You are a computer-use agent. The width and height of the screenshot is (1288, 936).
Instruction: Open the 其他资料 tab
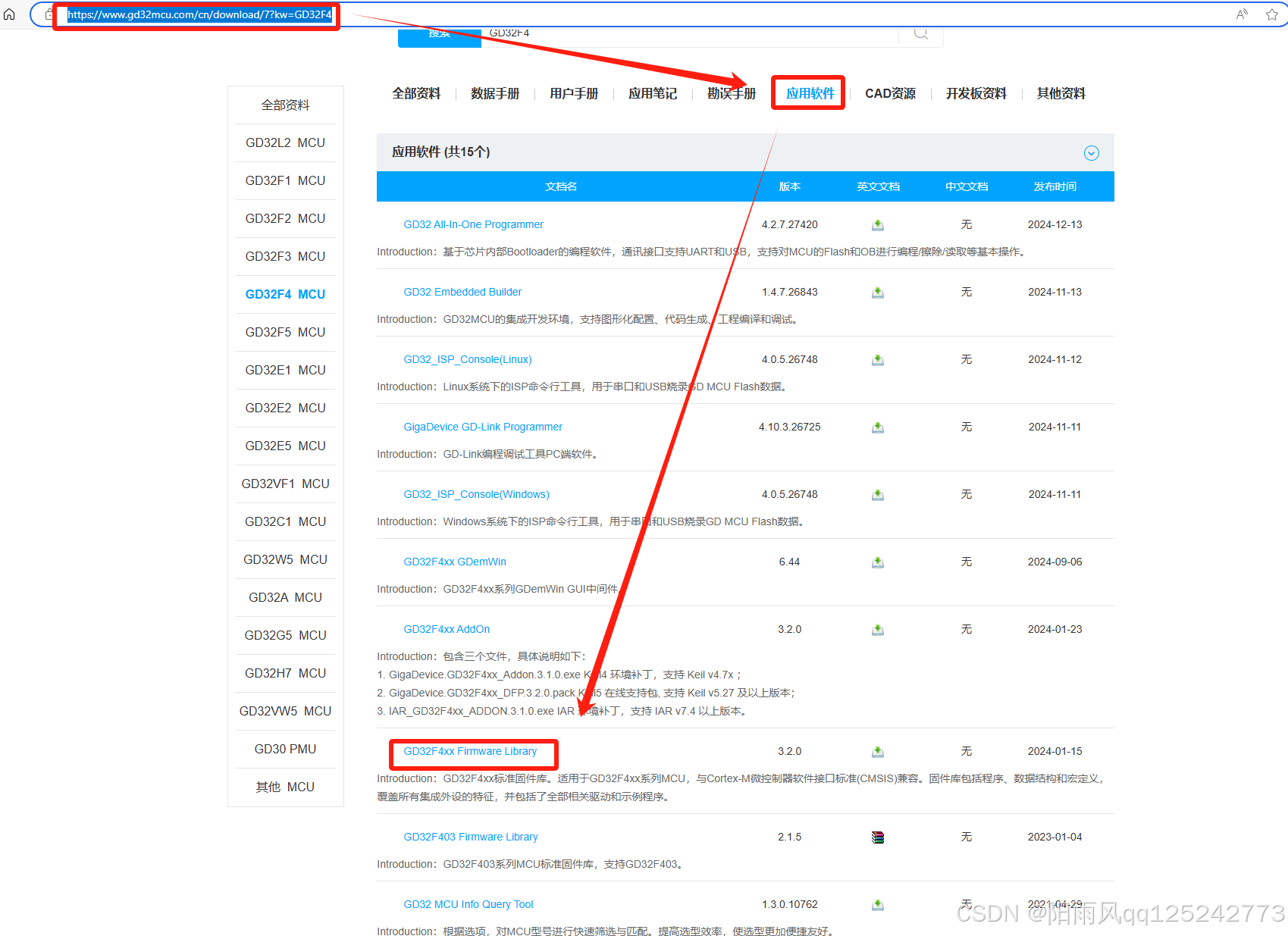[1061, 93]
